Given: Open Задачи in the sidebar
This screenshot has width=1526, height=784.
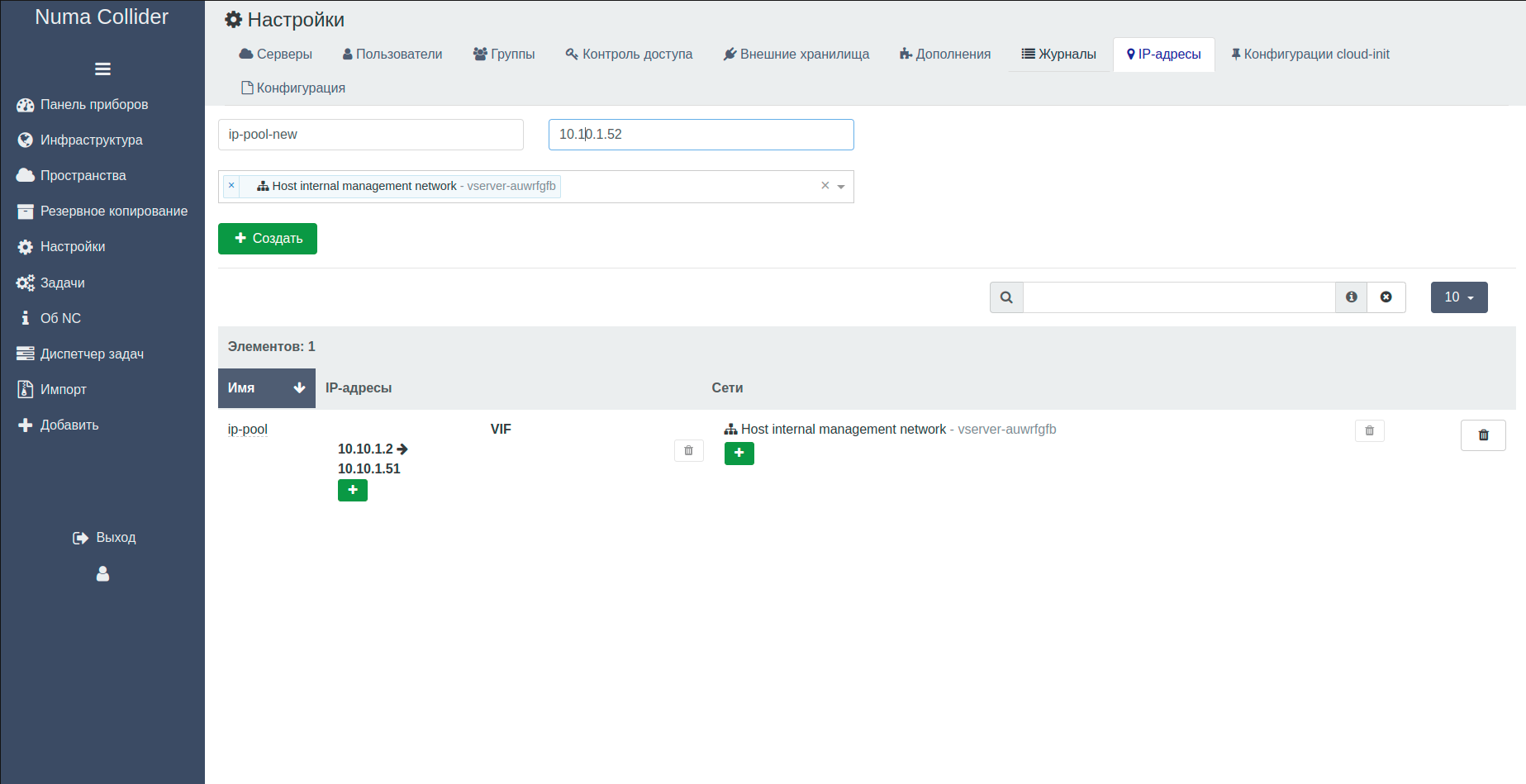Looking at the screenshot, I should click(51, 283).
